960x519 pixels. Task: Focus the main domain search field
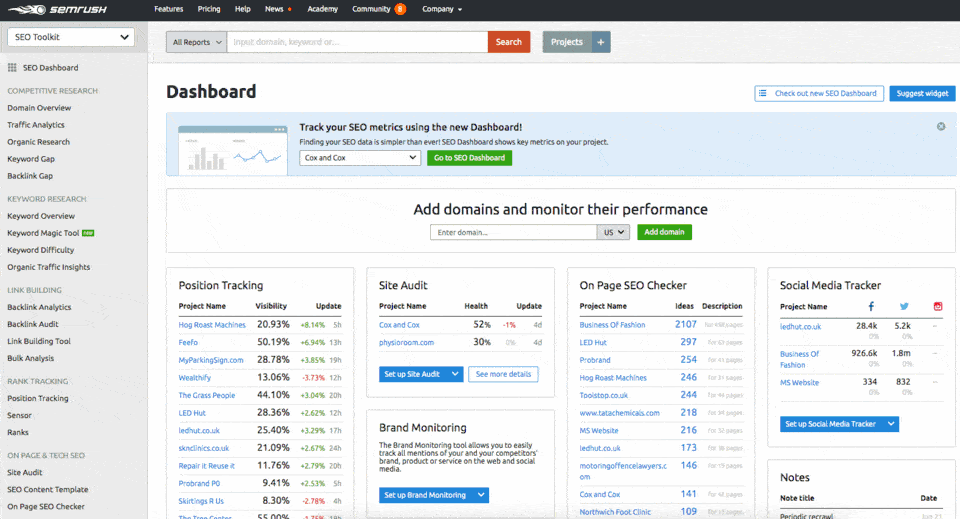click(358, 42)
